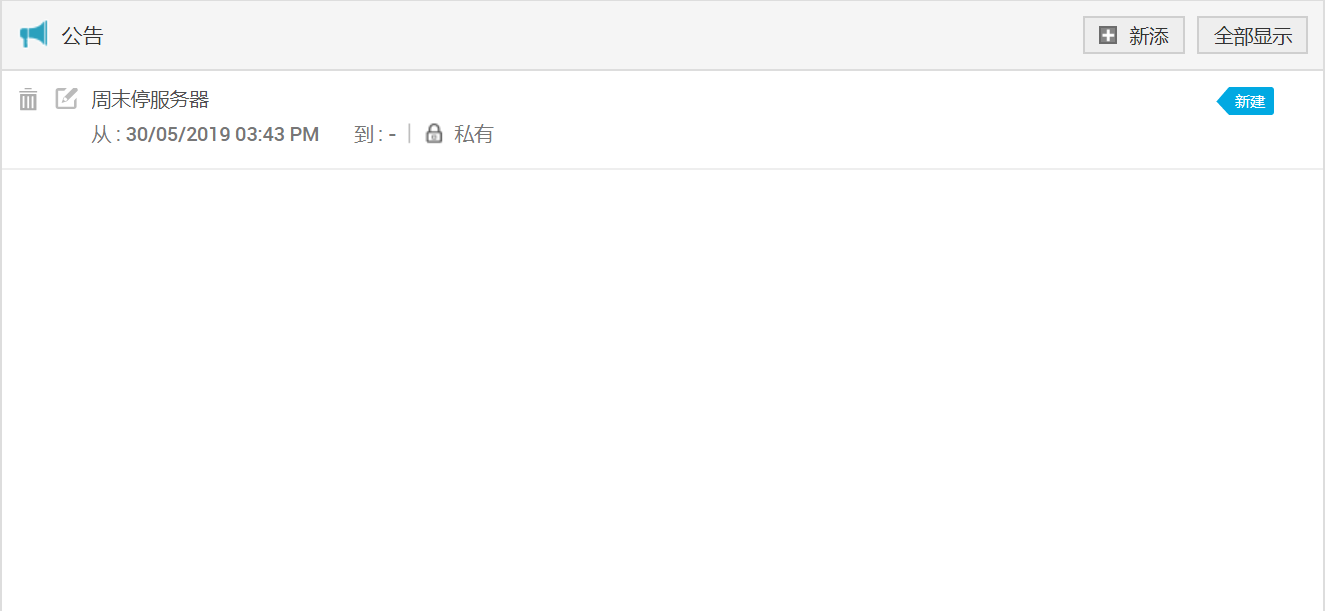Click the 到 end-date label

364,134
